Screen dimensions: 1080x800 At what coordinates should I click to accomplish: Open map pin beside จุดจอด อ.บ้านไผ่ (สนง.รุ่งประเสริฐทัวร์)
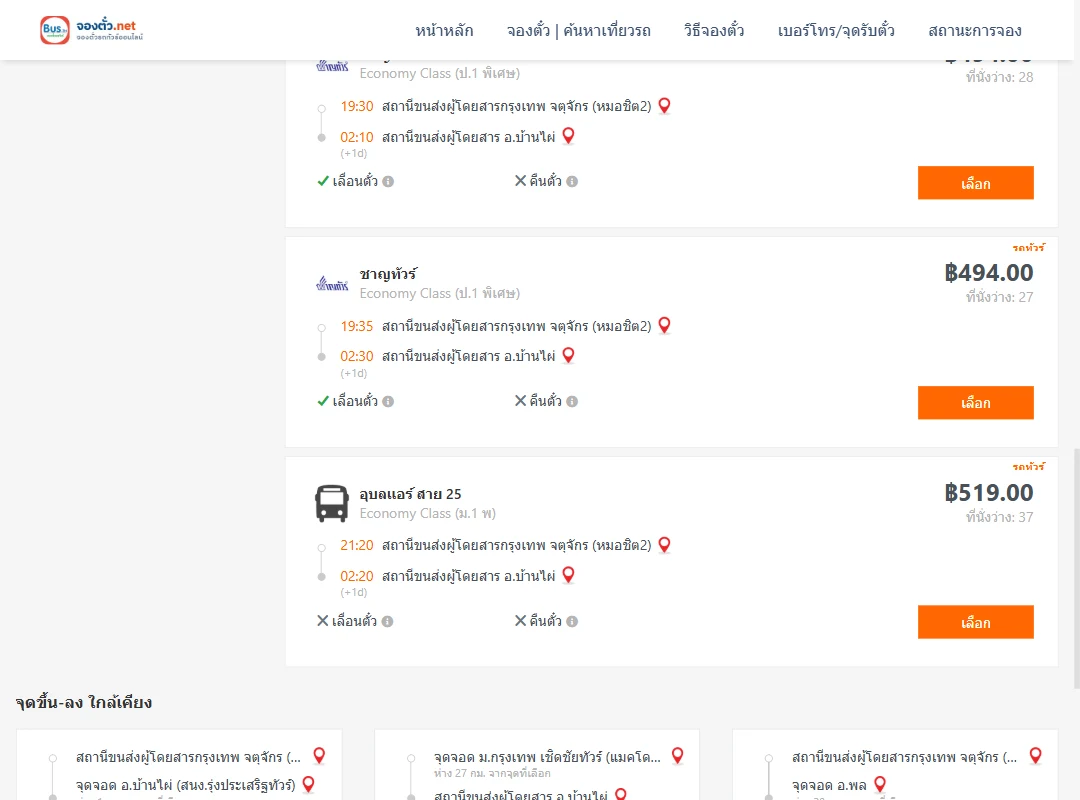click(309, 784)
